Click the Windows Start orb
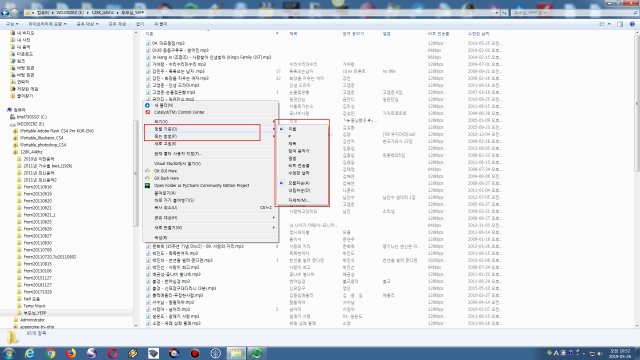 [x=9, y=353]
